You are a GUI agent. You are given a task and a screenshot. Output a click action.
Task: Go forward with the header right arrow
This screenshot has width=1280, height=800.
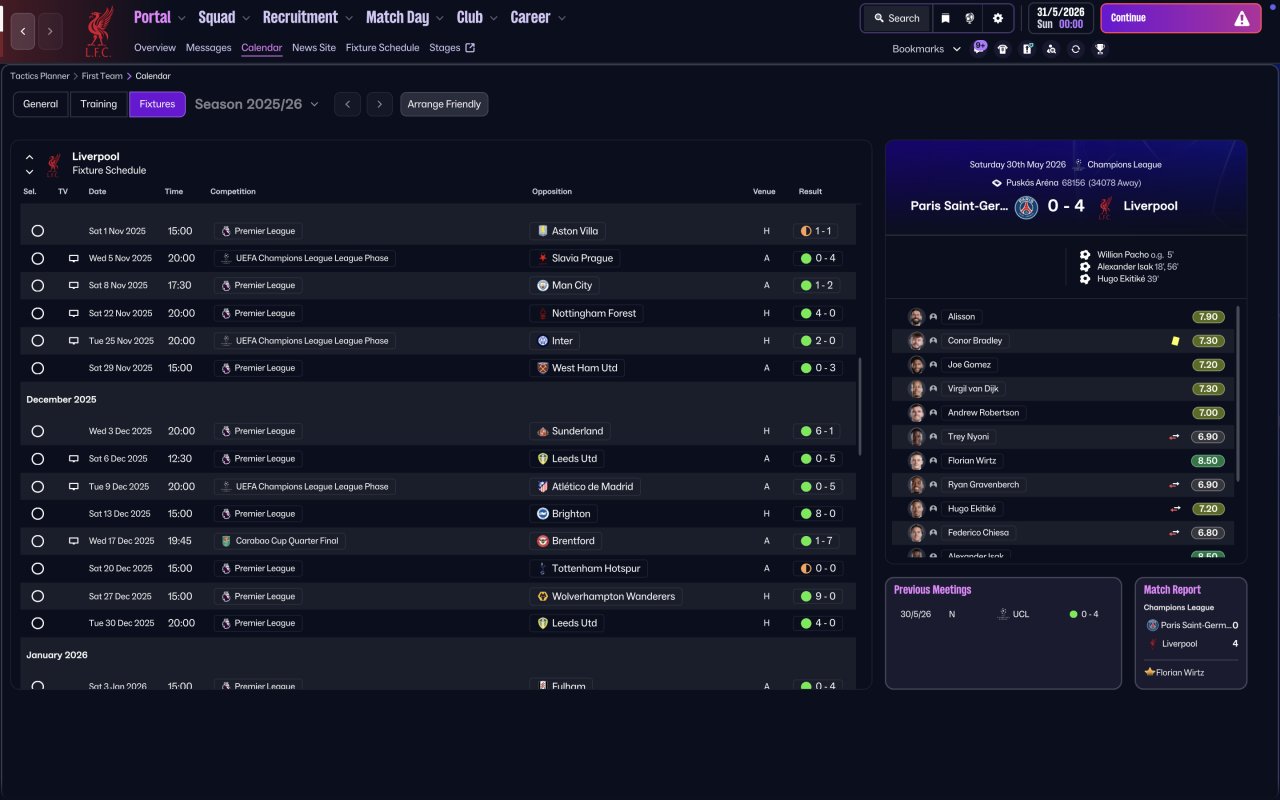point(51,31)
